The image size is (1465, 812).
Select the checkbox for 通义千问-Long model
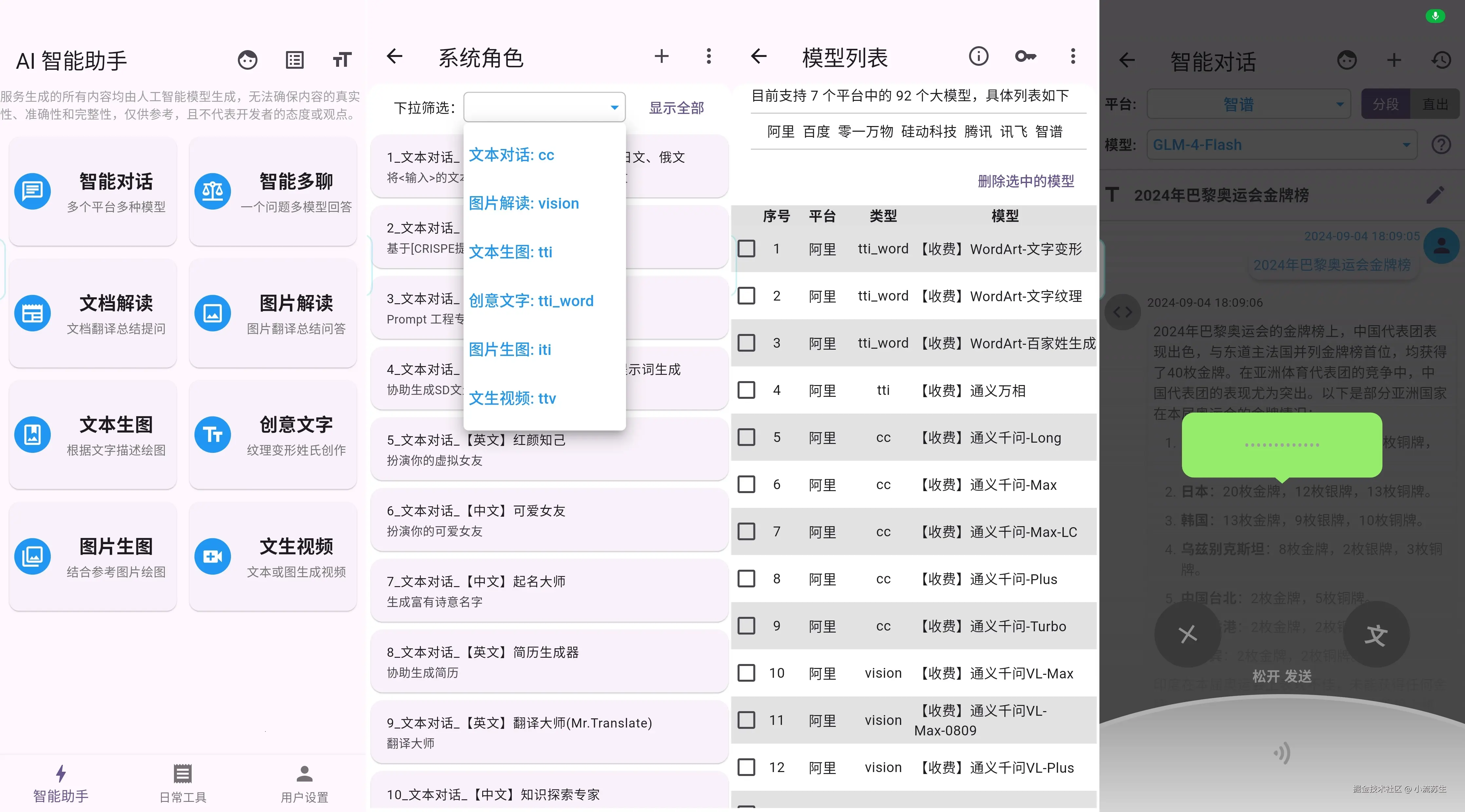point(747,437)
